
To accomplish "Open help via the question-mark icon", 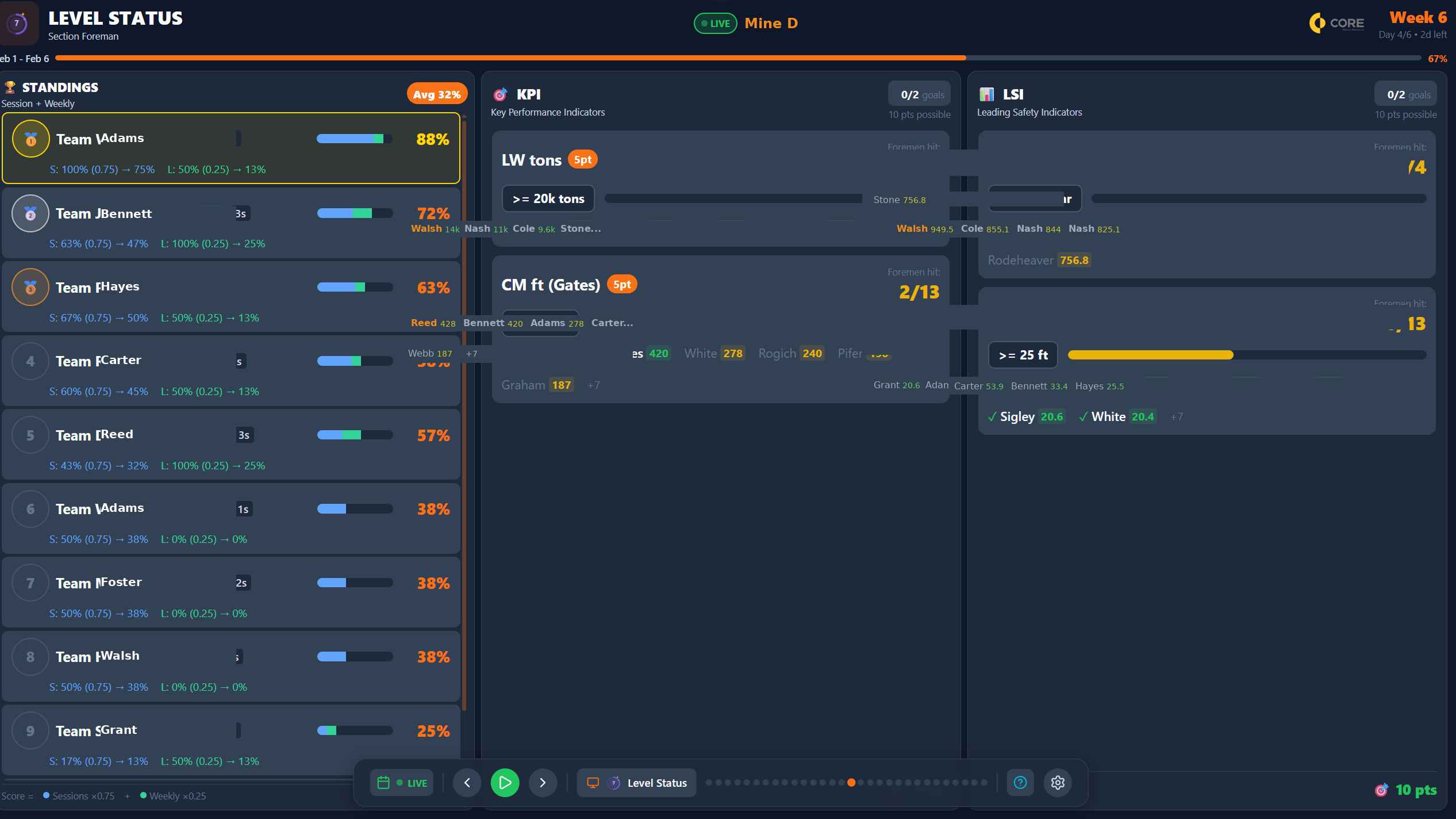I will pyautogui.click(x=1020, y=782).
